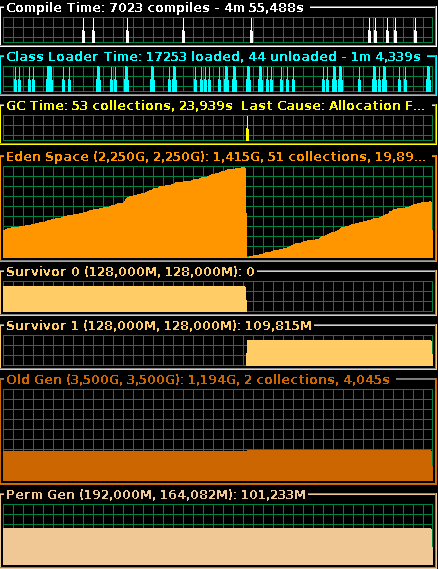Click the Perm Gen panel title
Viewport: 438px width, 569px height.
156,495
